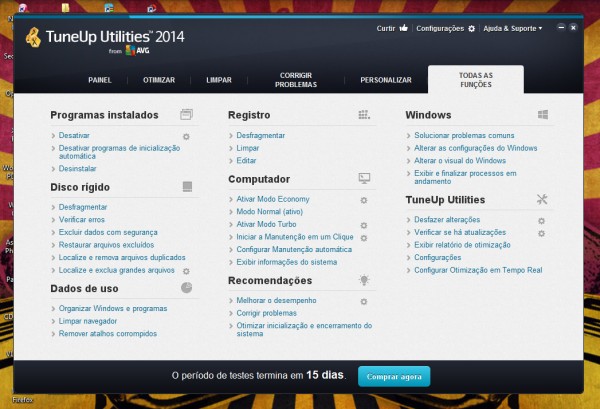Open Corrigir problemas under Recomendações
600x409 pixels.
tap(266, 313)
